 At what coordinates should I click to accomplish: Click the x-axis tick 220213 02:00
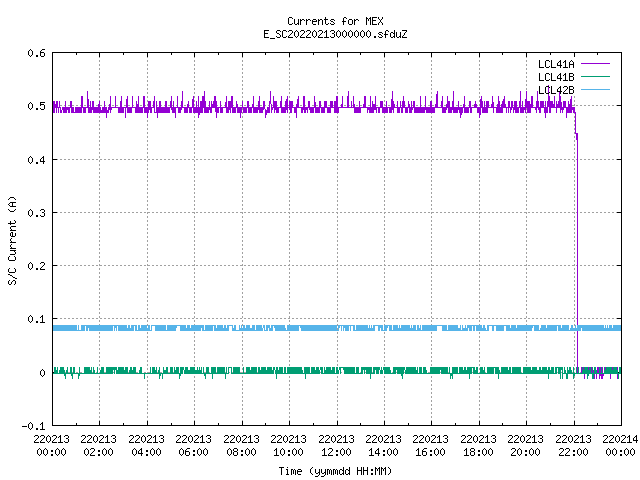[x=98, y=446]
